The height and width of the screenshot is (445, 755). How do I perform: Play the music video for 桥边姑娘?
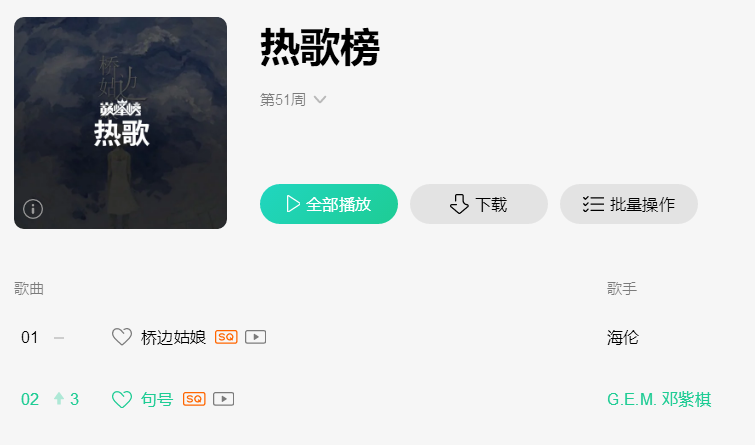point(256,337)
